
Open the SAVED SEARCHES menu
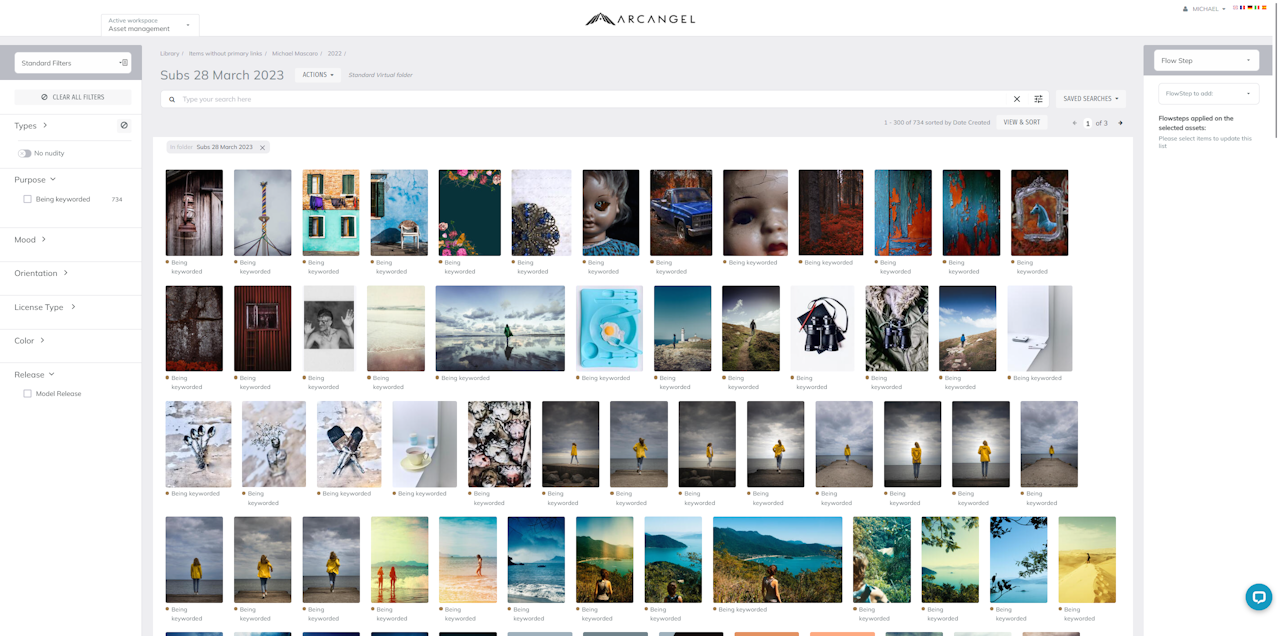[1090, 99]
